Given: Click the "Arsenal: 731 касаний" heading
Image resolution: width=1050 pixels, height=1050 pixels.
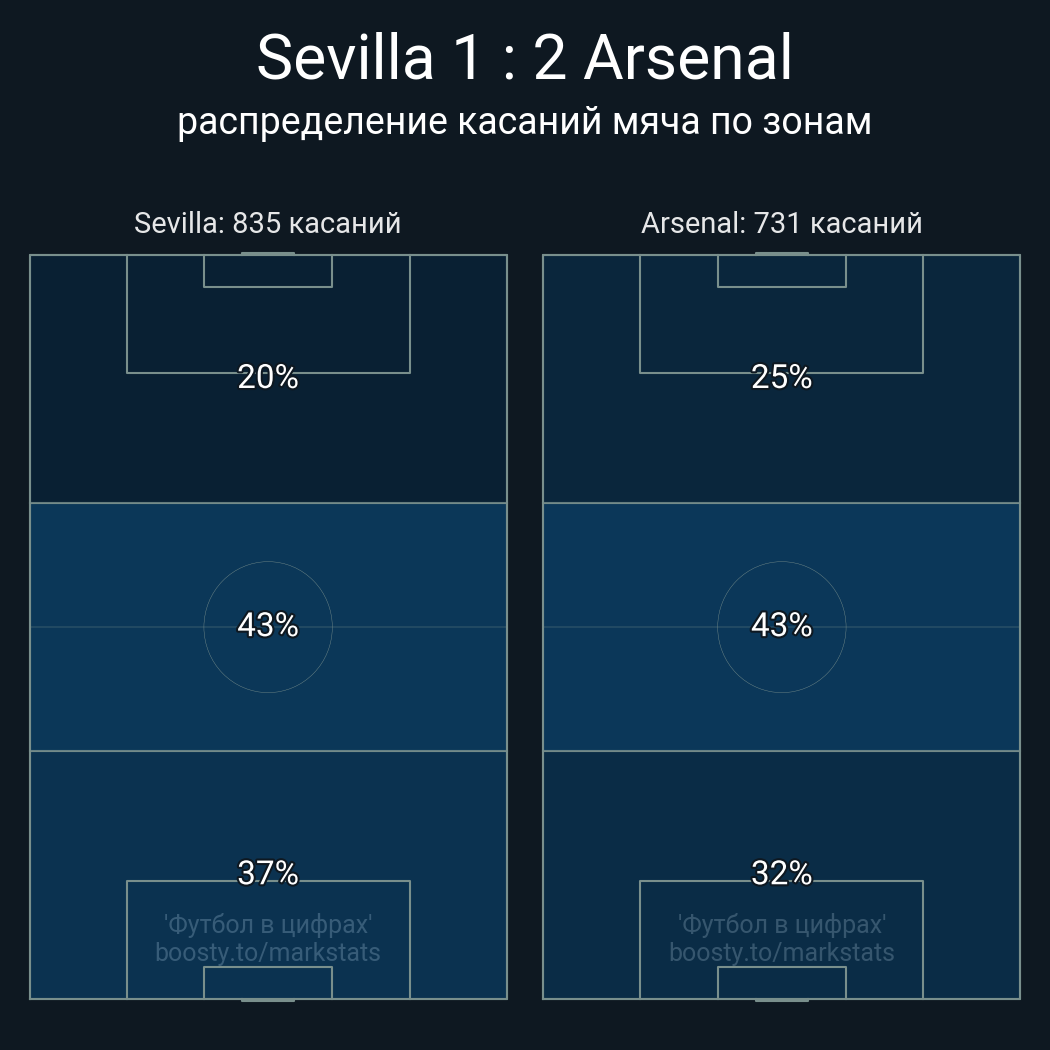Looking at the screenshot, I should point(781,223).
